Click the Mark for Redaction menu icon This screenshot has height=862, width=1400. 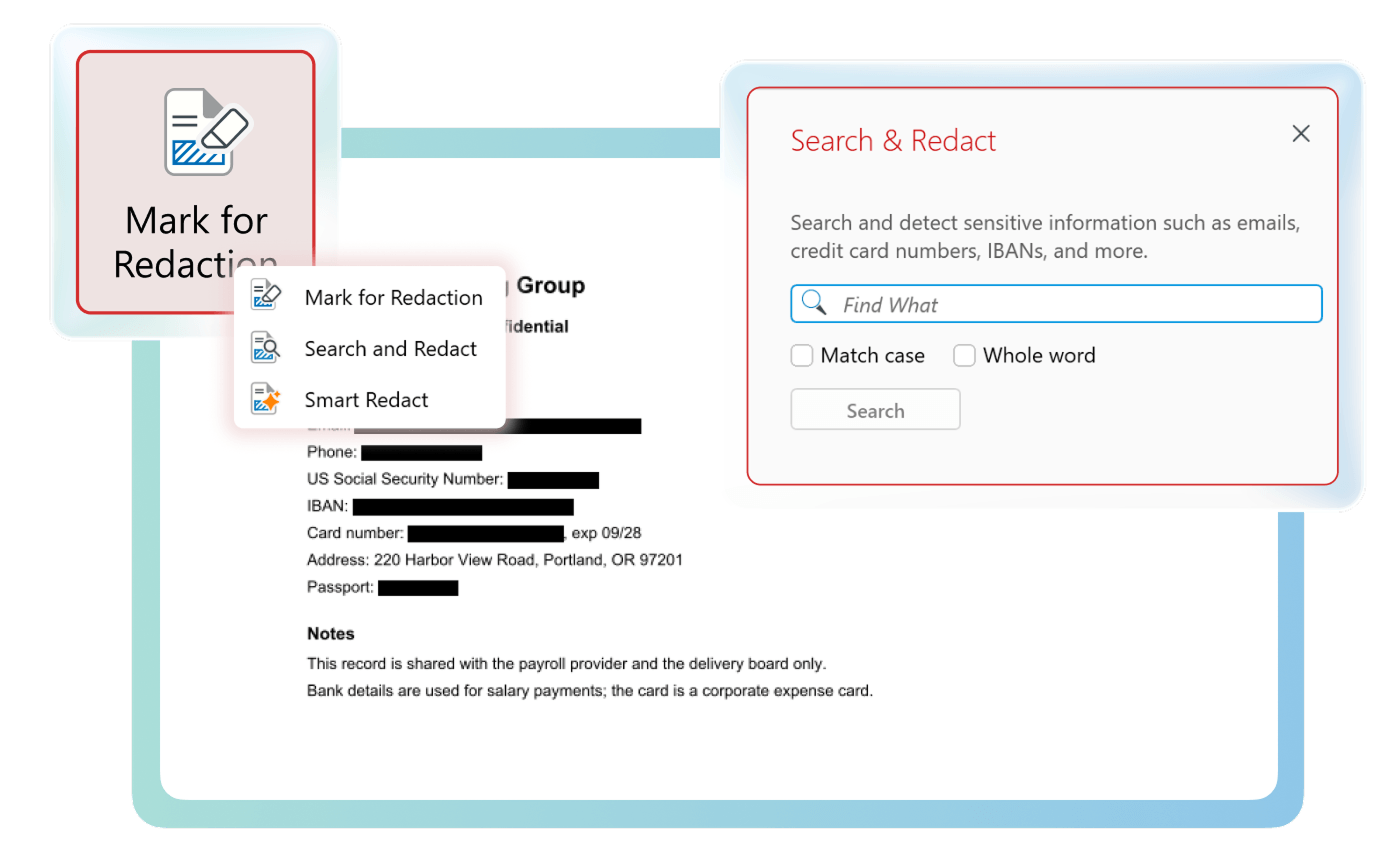(266, 297)
